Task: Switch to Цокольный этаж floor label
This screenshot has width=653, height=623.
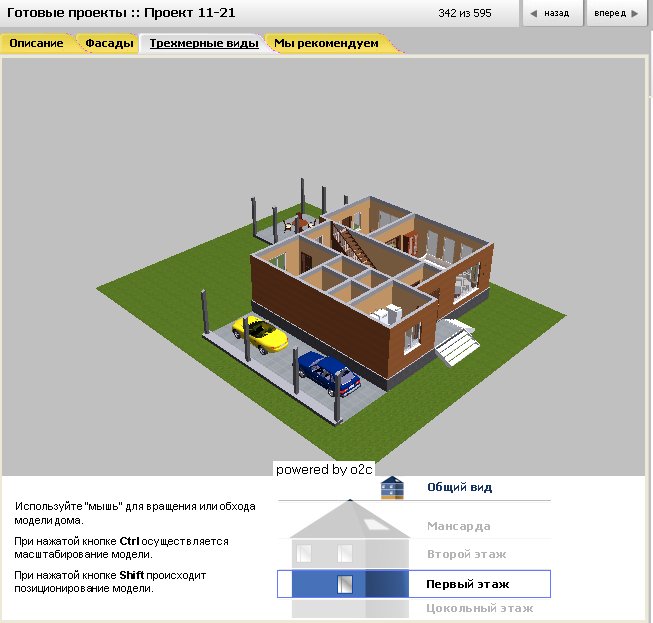Action: 479,608
